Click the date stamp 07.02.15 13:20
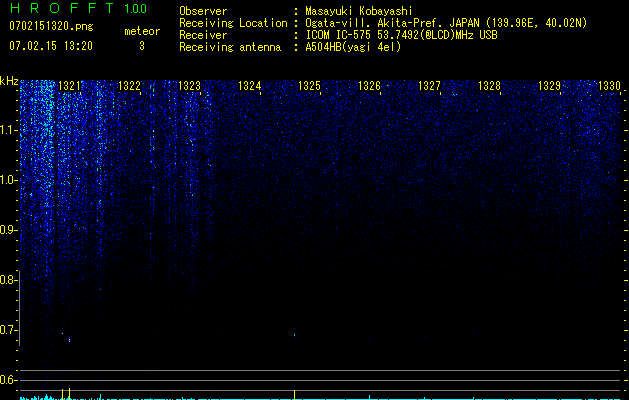 pyautogui.click(x=51, y=46)
